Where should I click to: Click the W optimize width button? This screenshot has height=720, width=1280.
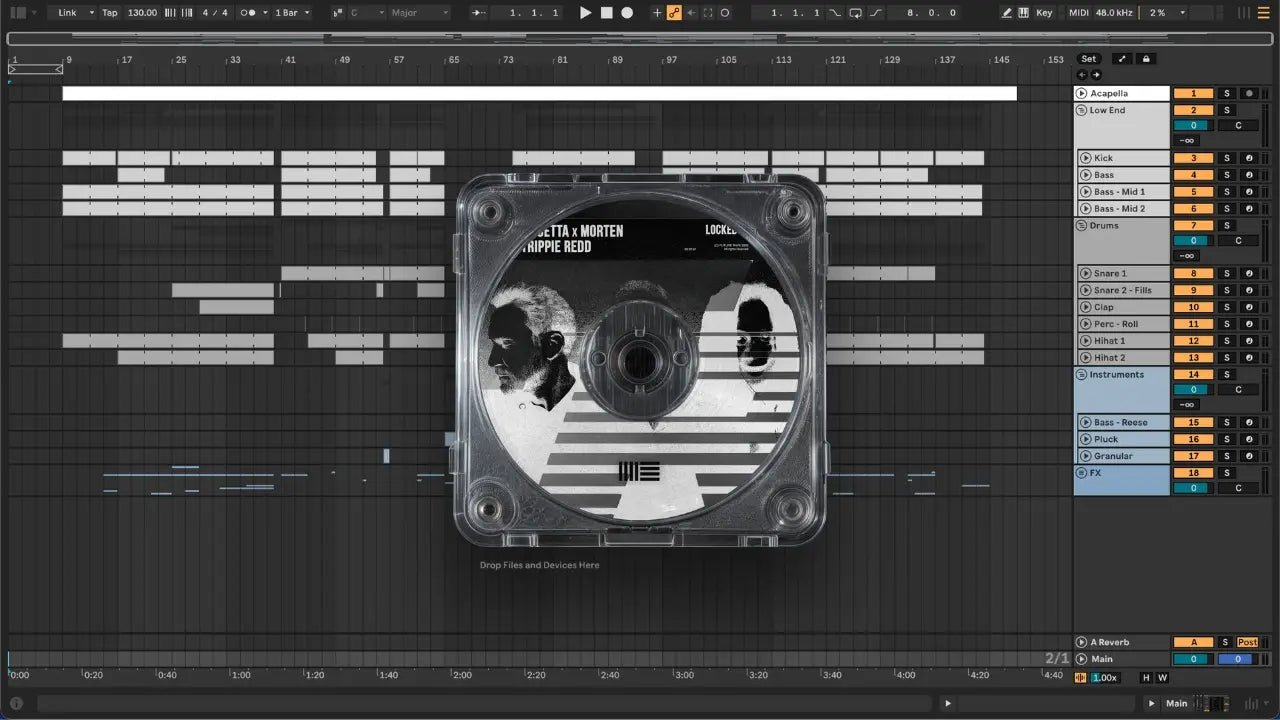click(x=1162, y=678)
